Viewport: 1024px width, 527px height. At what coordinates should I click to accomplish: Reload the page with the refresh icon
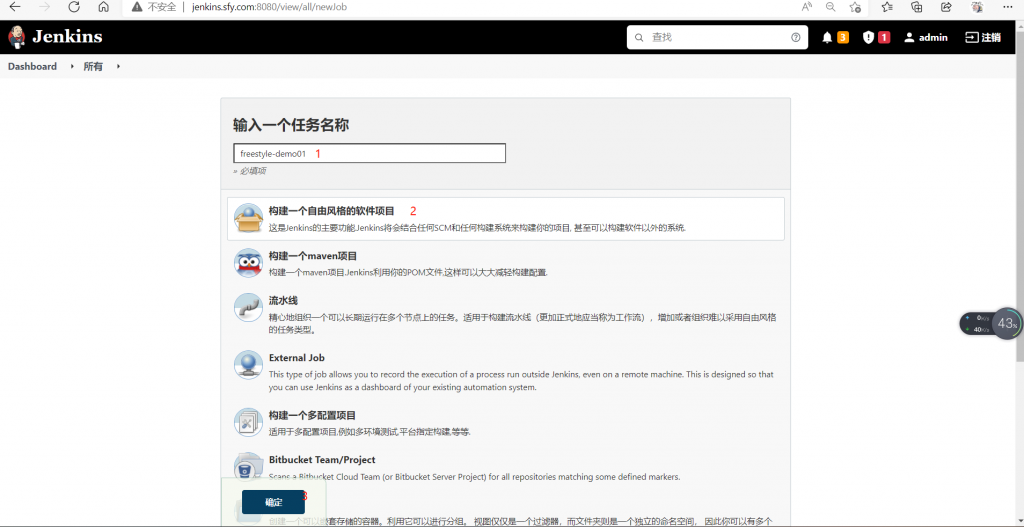tap(74, 7)
